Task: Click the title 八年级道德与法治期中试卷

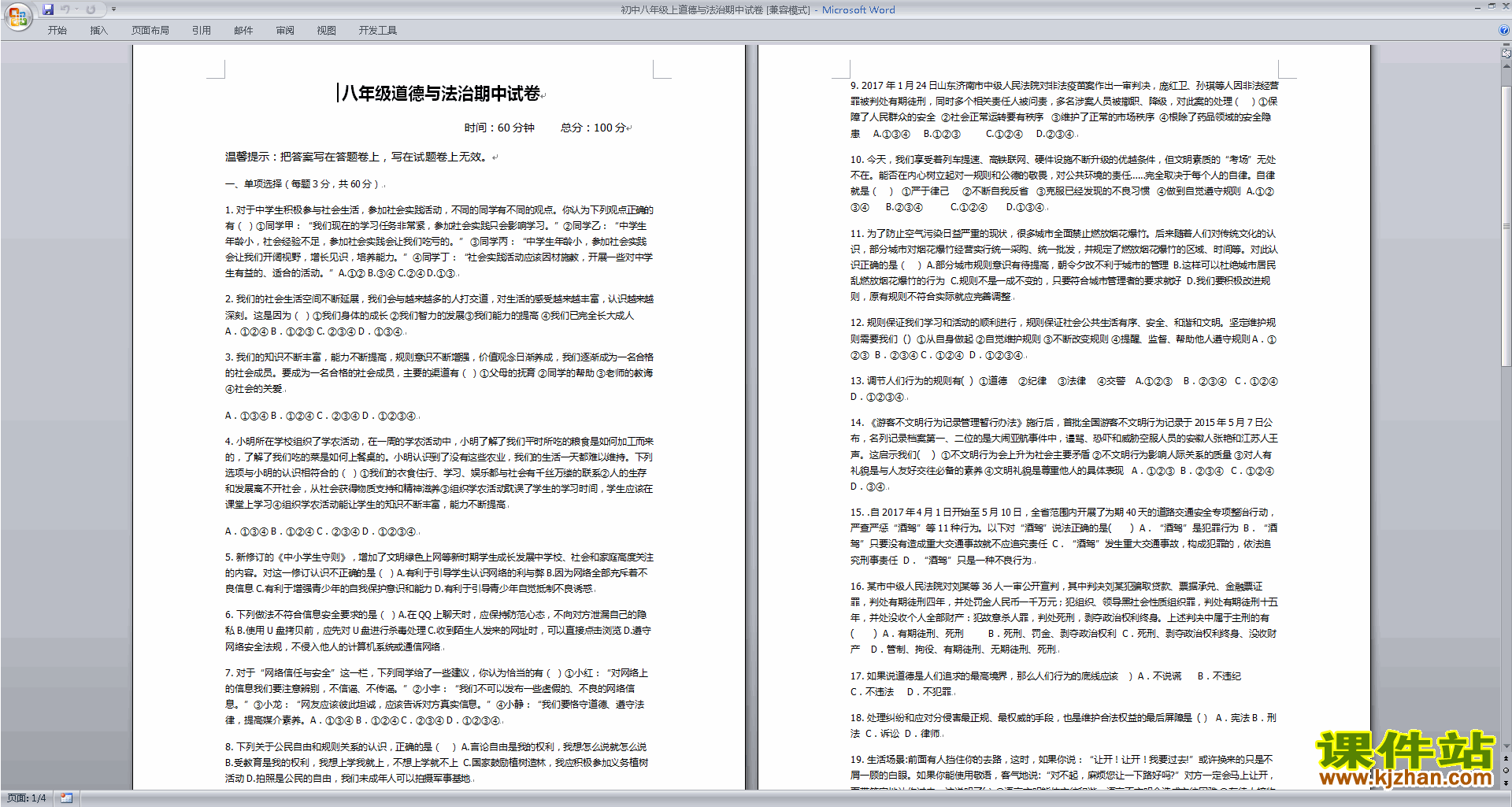Action: 441,94
